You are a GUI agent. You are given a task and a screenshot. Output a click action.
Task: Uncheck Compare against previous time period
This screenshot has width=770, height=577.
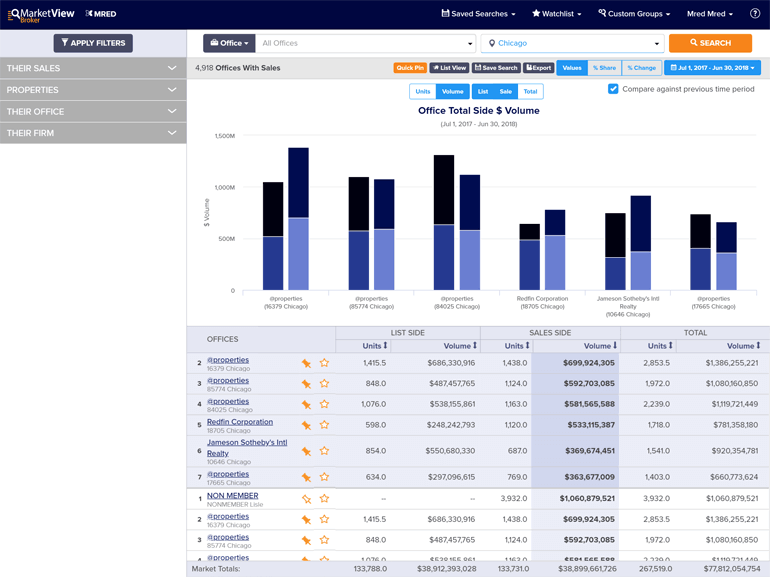(613, 89)
